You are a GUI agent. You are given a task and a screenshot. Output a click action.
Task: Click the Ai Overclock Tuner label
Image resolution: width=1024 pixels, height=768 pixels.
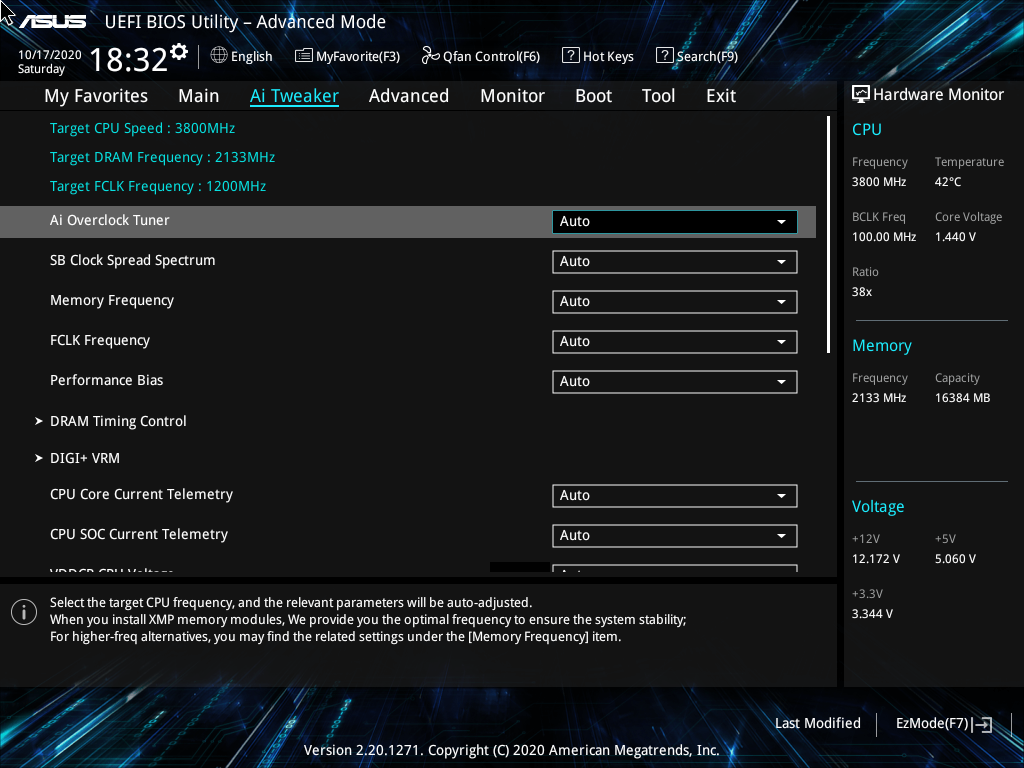[110, 220]
